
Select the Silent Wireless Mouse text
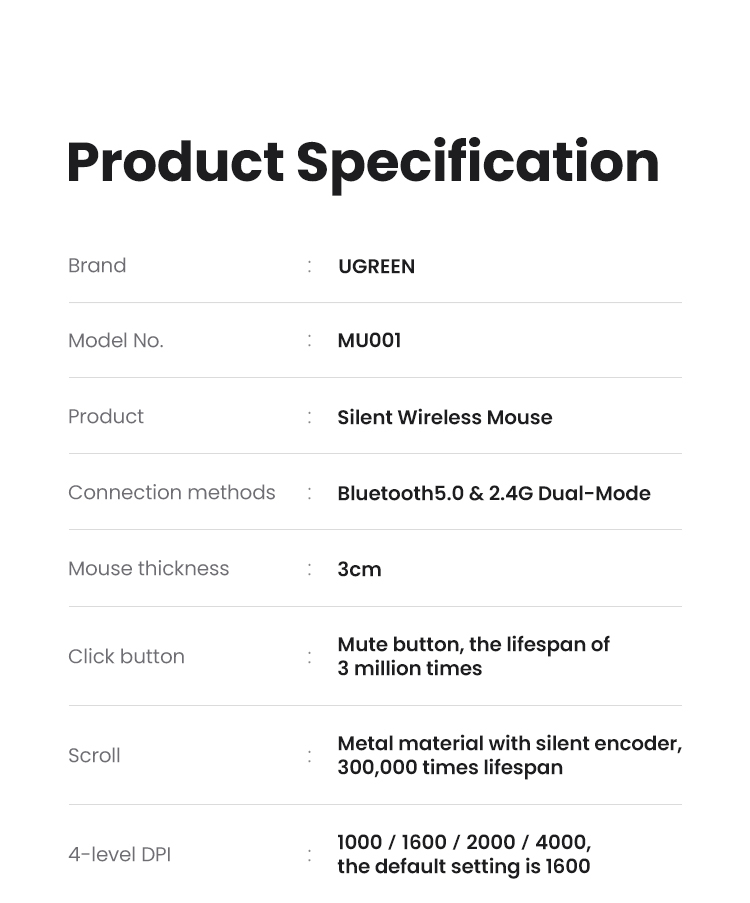444,418
